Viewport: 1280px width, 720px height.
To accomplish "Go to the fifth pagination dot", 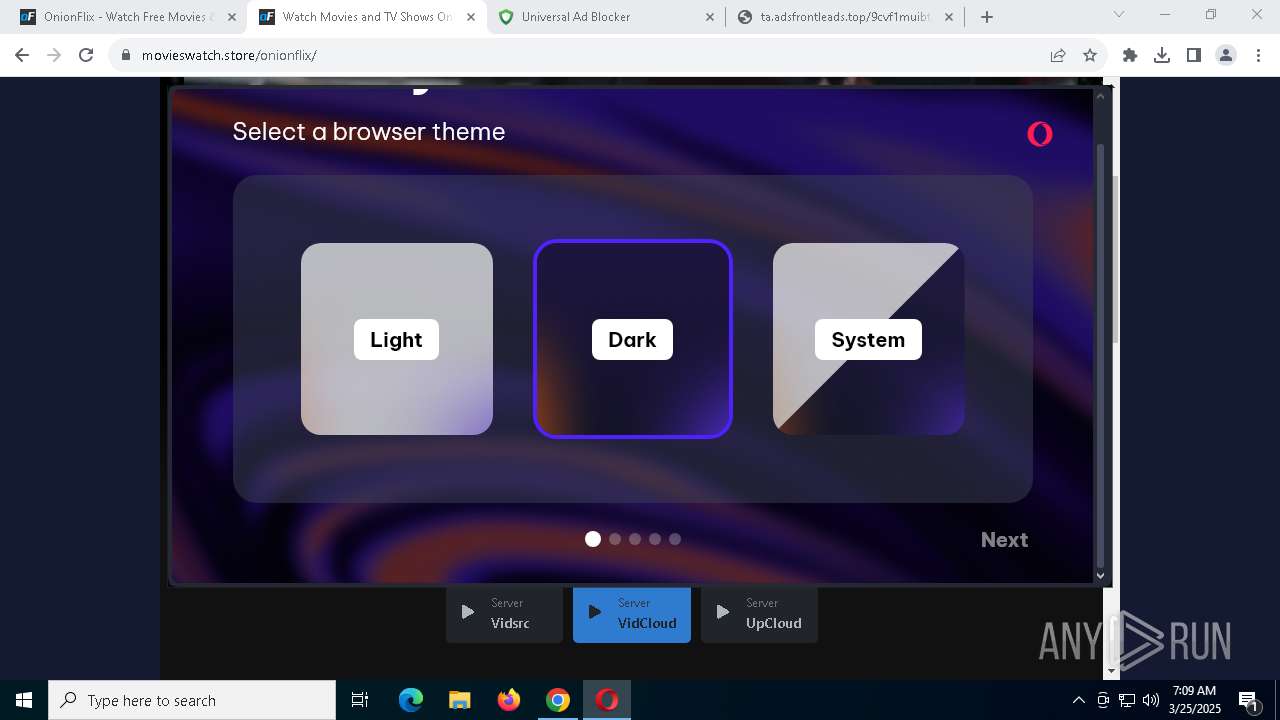I will pos(675,539).
